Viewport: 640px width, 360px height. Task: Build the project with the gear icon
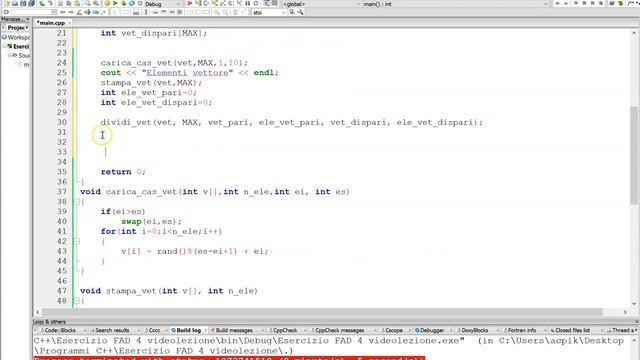(x=107, y=3)
